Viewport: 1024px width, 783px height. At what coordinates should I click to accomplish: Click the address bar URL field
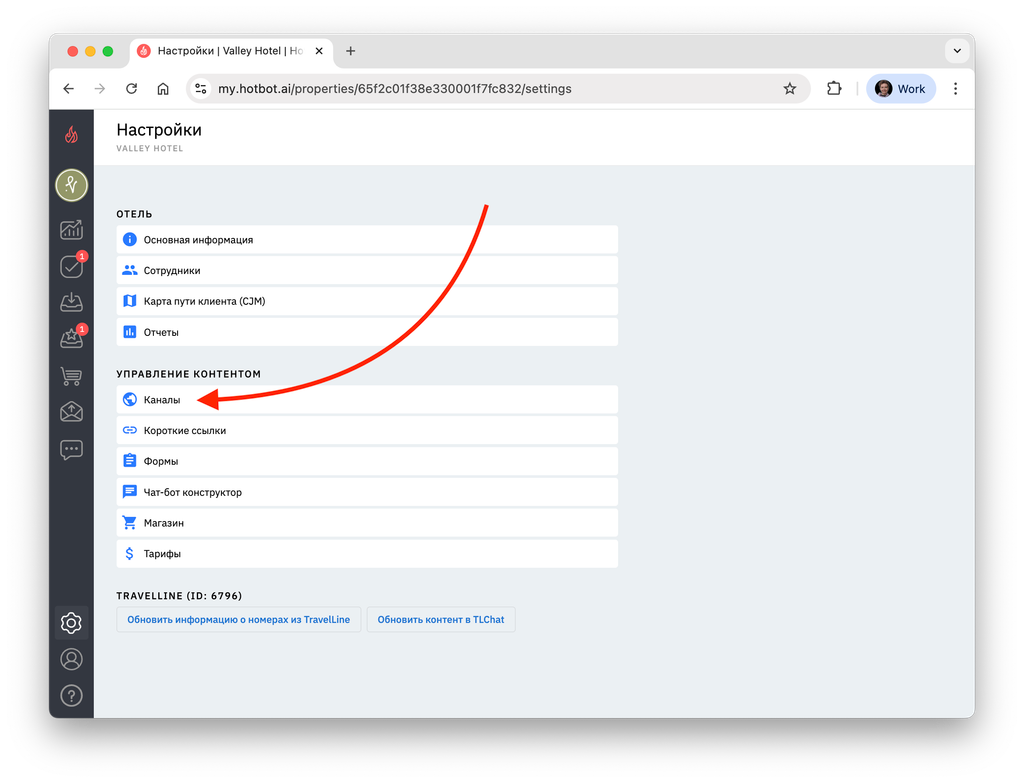(x=496, y=89)
